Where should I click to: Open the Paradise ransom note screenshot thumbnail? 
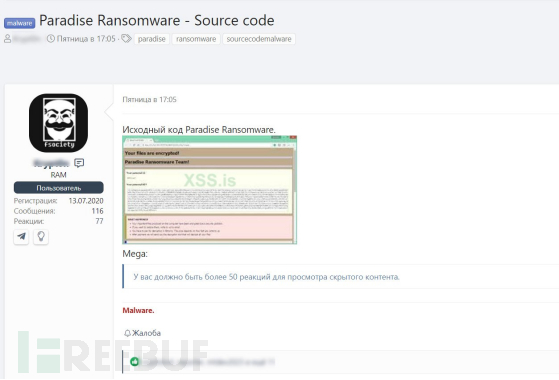210,190
